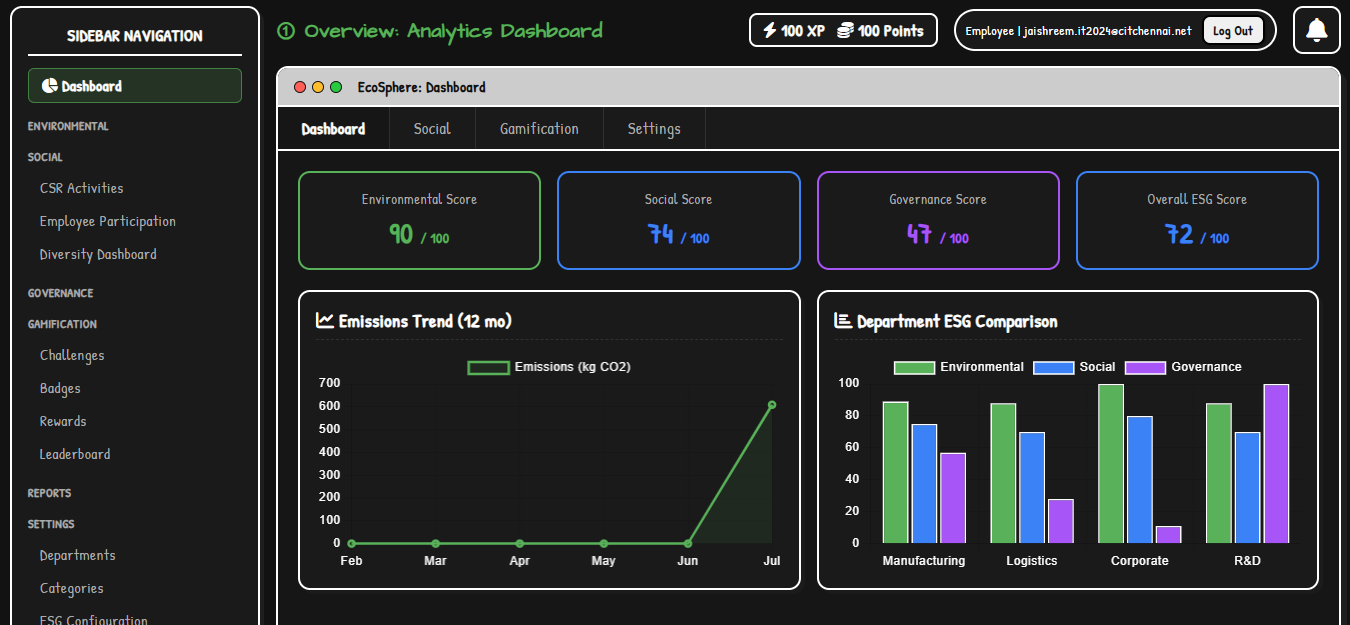Expand the GOVERNANCE sidebar section
Viewport: 1350px width, 625px height.
tap(61, 294)
